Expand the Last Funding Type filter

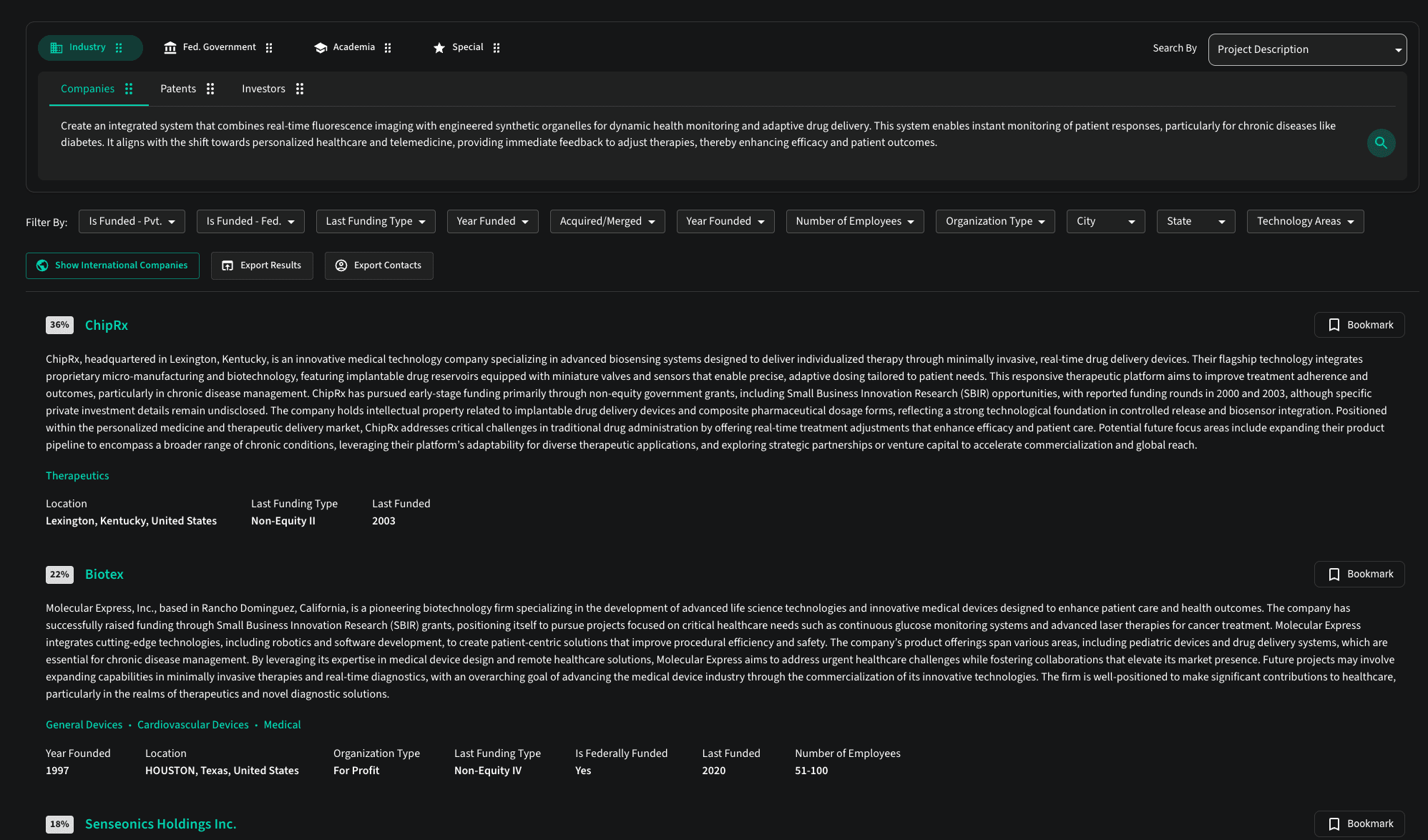(375, 222)
